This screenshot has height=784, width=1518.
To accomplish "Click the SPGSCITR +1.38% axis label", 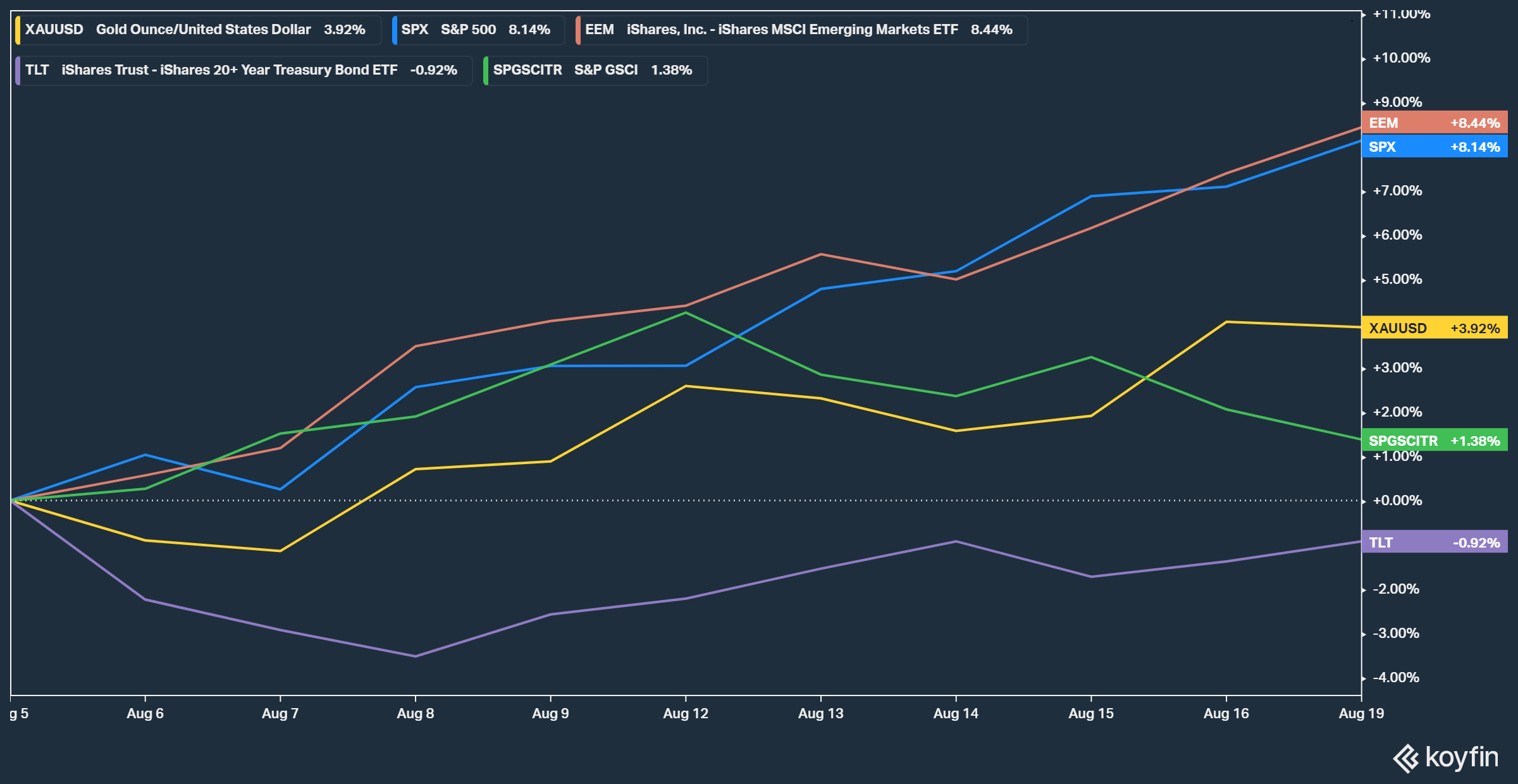I will [x=1434, y=441].
